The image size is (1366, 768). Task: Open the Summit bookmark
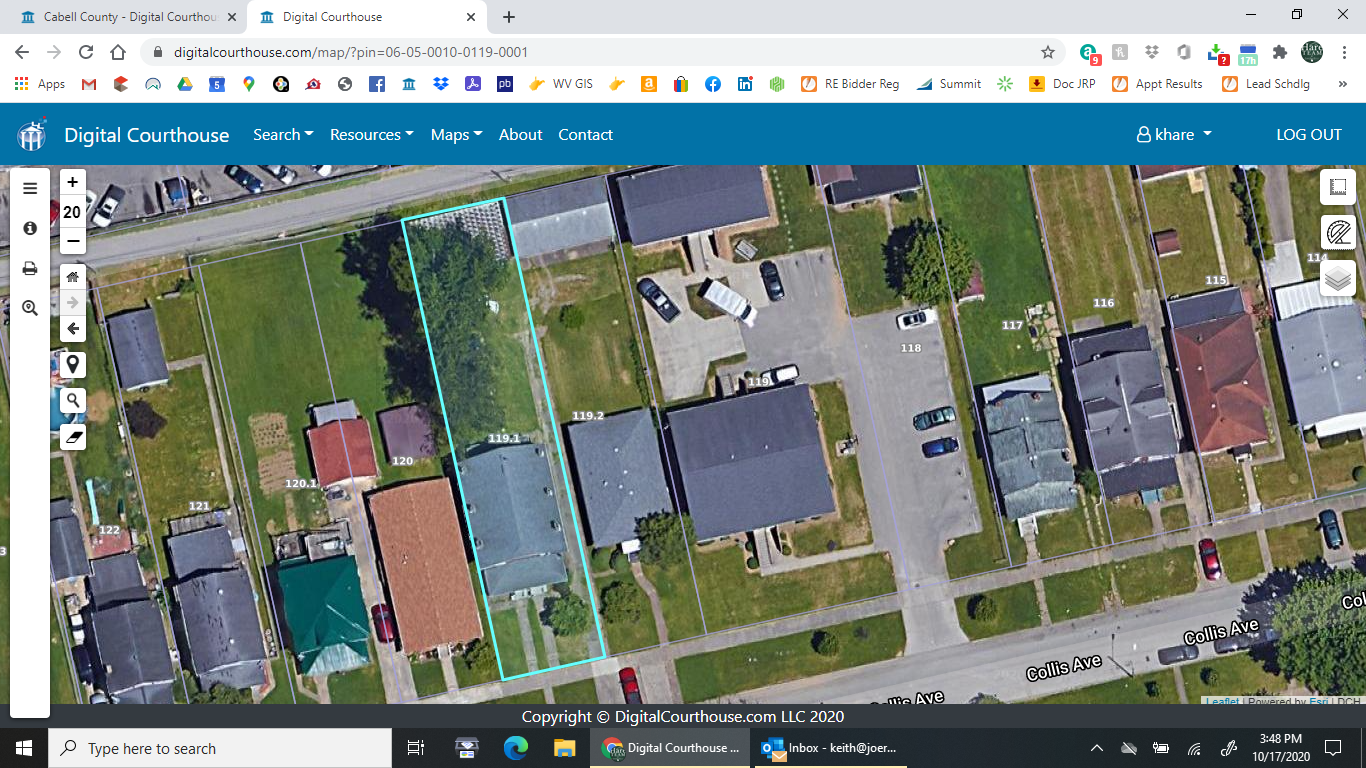pos(949,84)
